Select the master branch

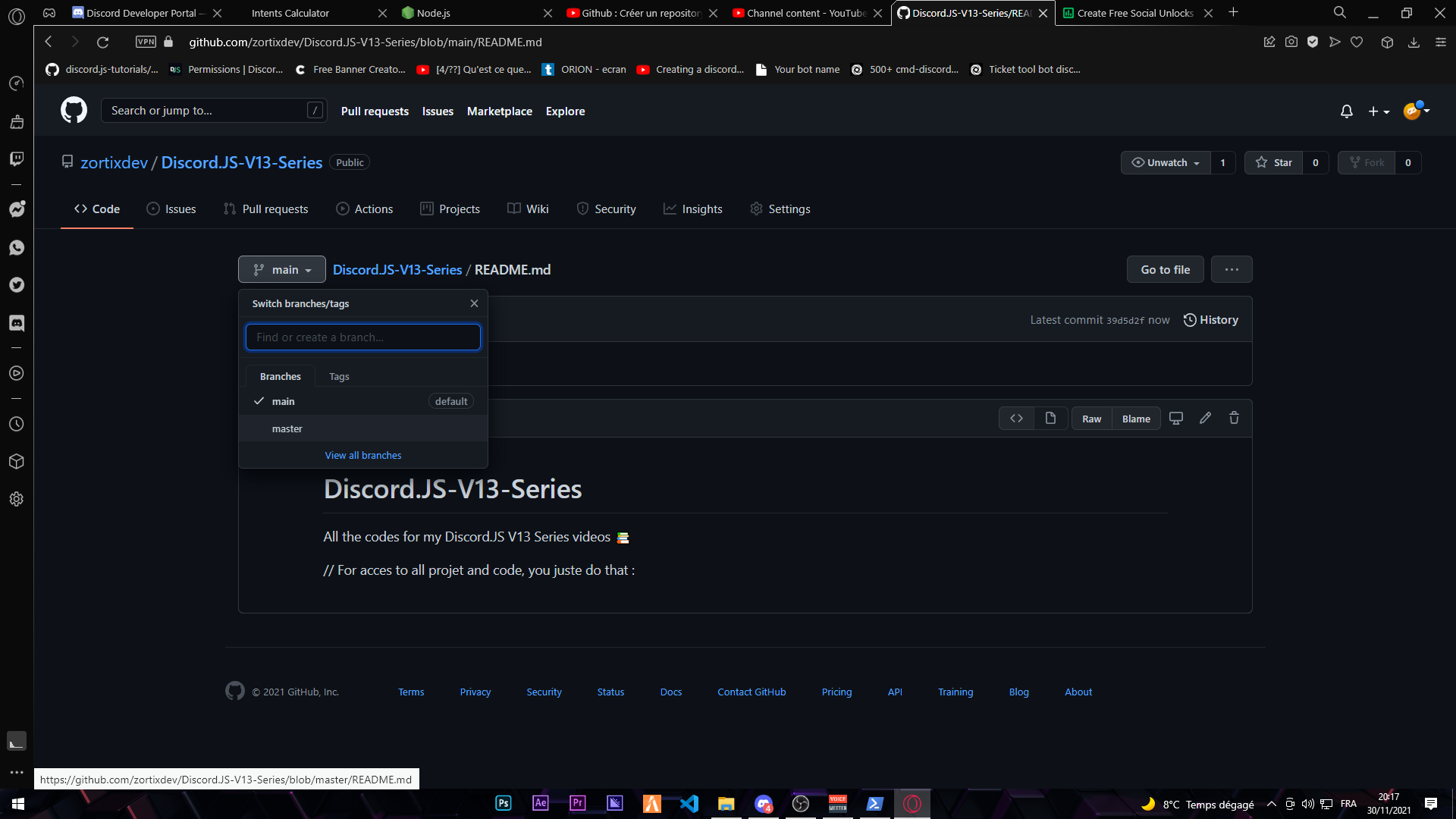pyautogui.click(x=287, y=428)
